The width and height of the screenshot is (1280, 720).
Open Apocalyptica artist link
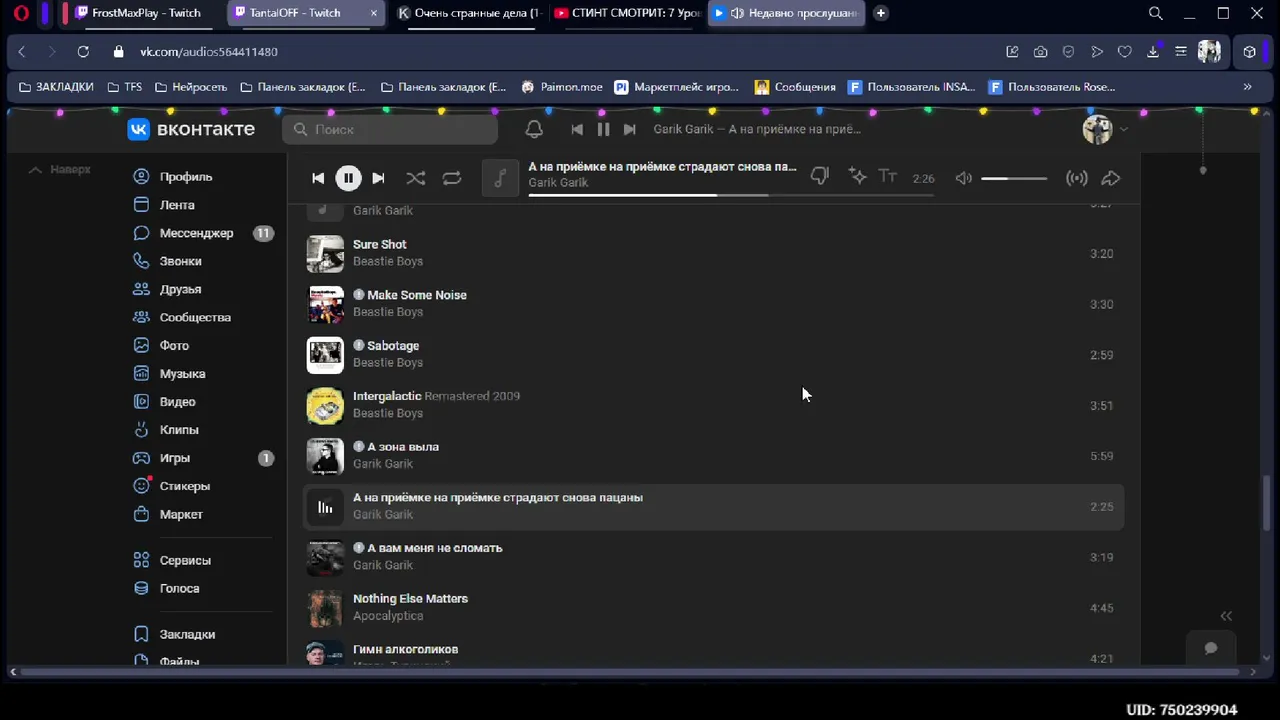pos(388,616)
